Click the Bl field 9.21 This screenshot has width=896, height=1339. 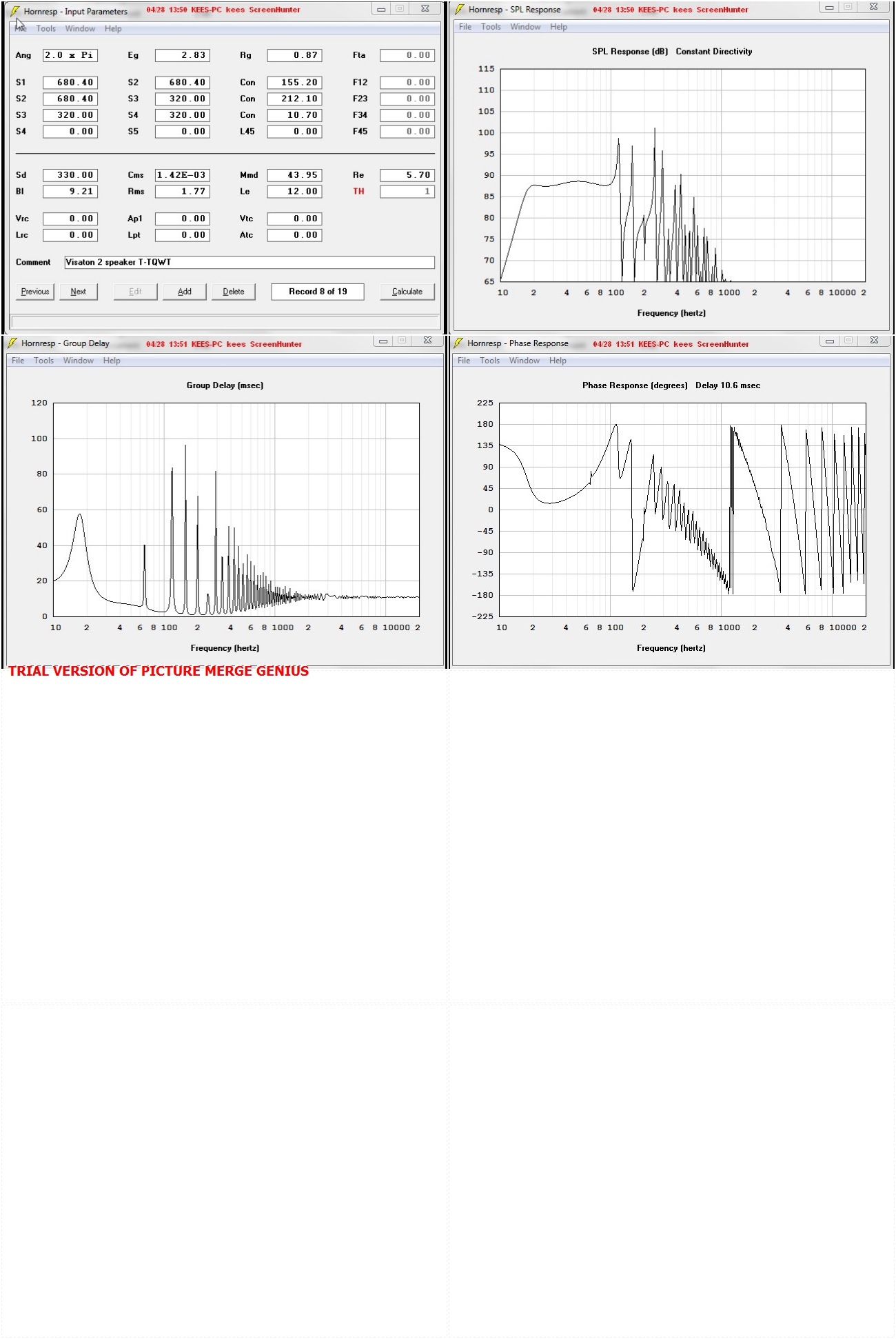(x=70, y=192)
